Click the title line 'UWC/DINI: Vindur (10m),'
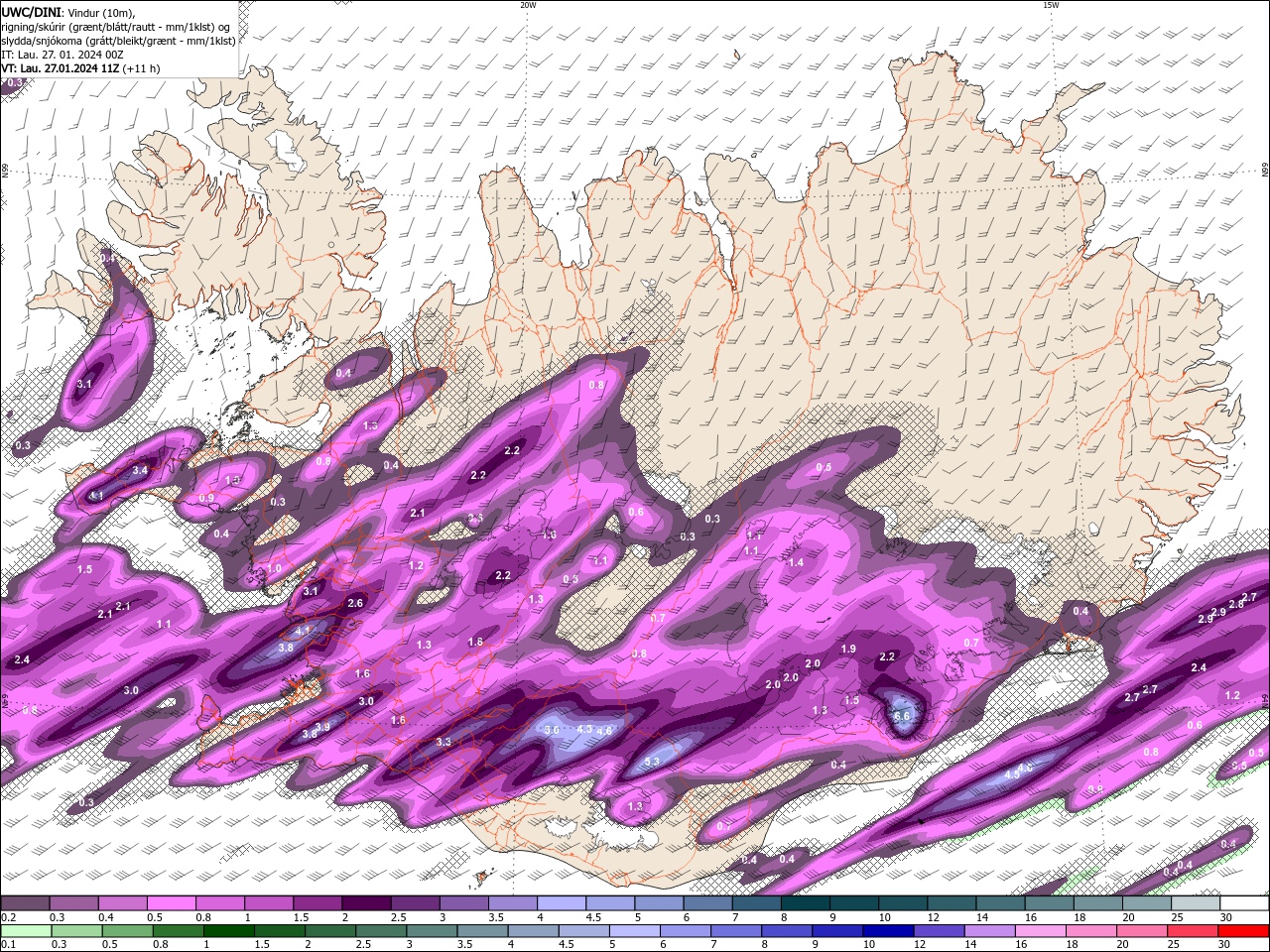This screenshot has height=952, width=1270. point(68,12)
